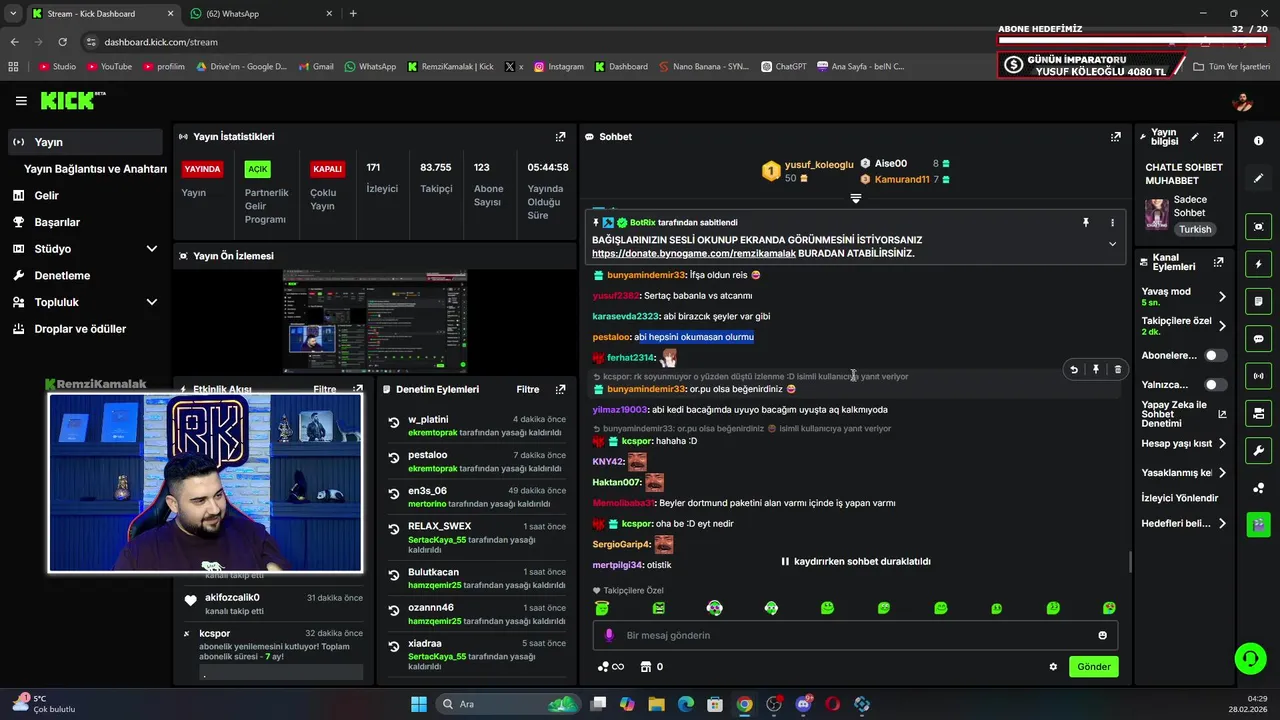Click the document icon in right sidebar
Screen dimensions: 1280x720
[x=1258, y=302]
